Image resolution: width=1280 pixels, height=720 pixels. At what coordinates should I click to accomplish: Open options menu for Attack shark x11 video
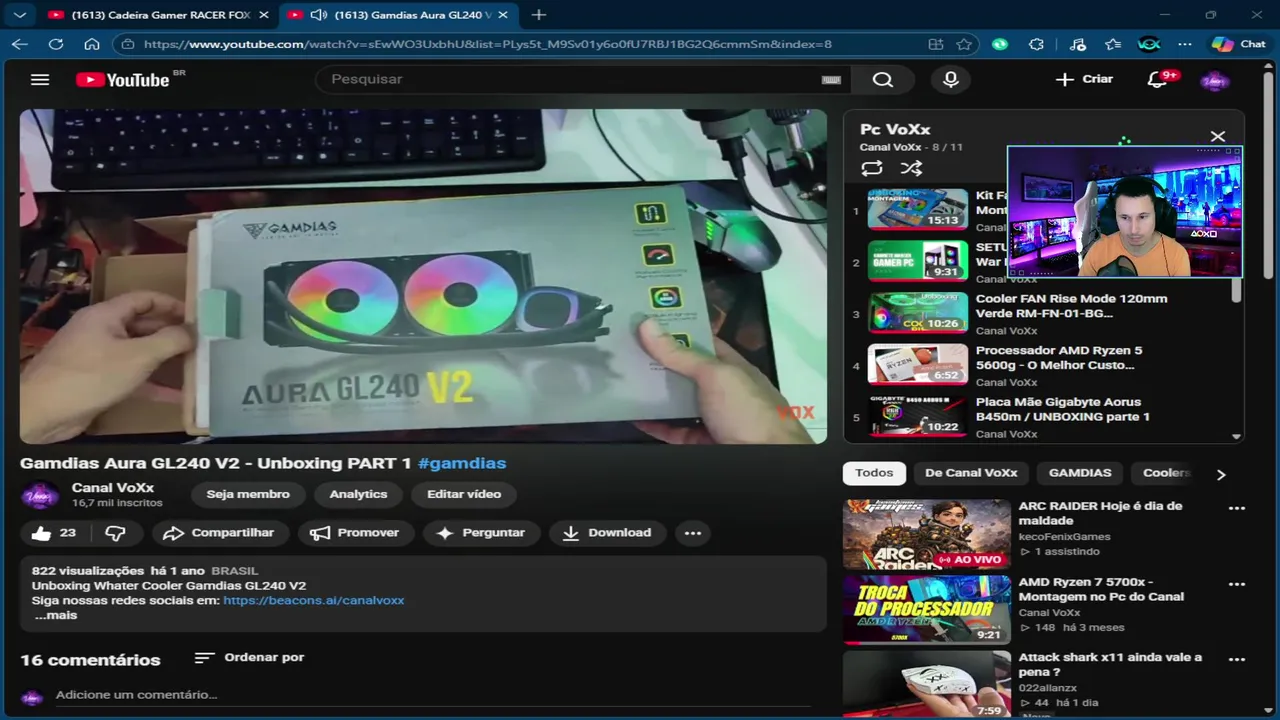point(1237,660)
